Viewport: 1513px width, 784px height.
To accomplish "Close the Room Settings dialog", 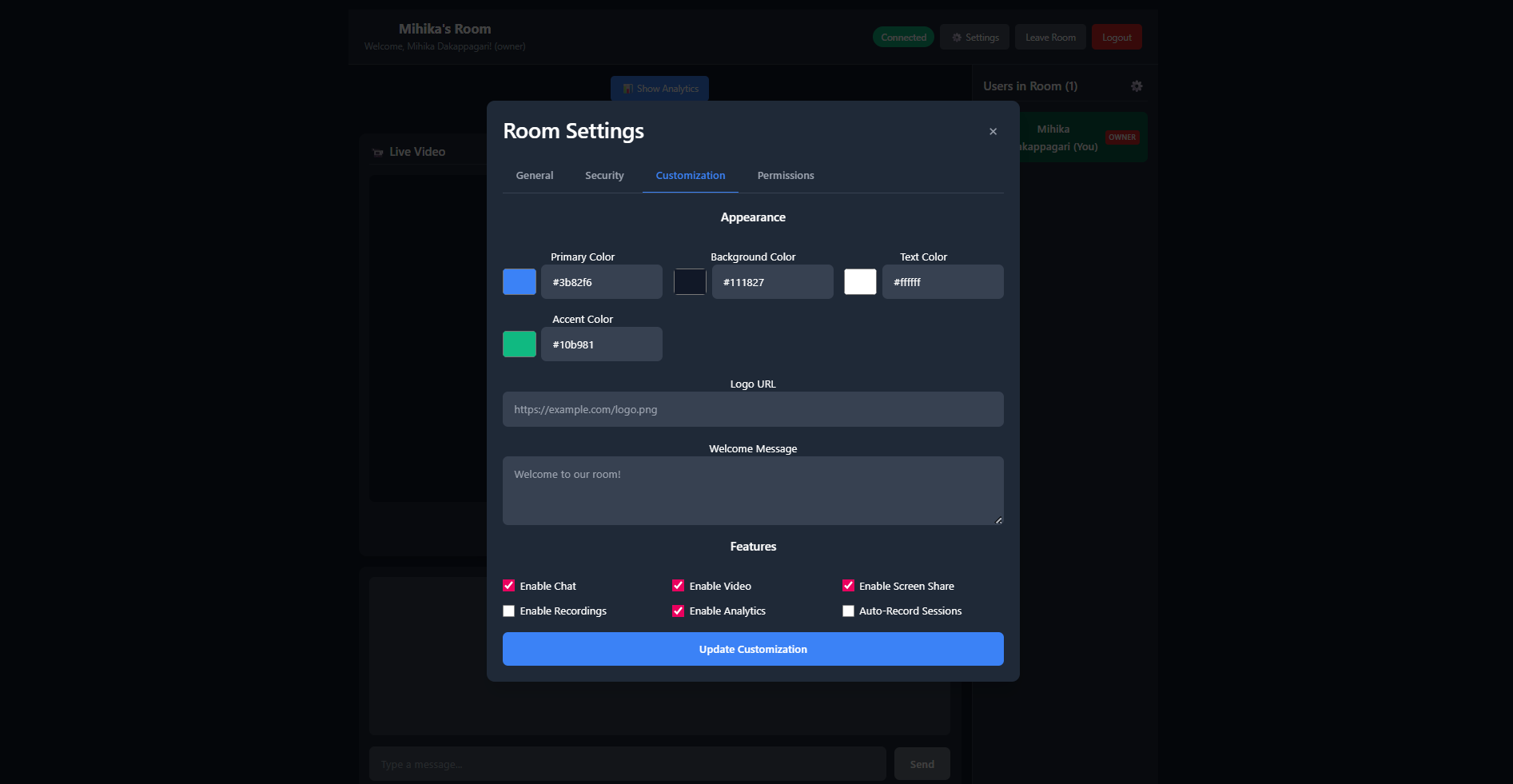I will (x=993, y=132).
